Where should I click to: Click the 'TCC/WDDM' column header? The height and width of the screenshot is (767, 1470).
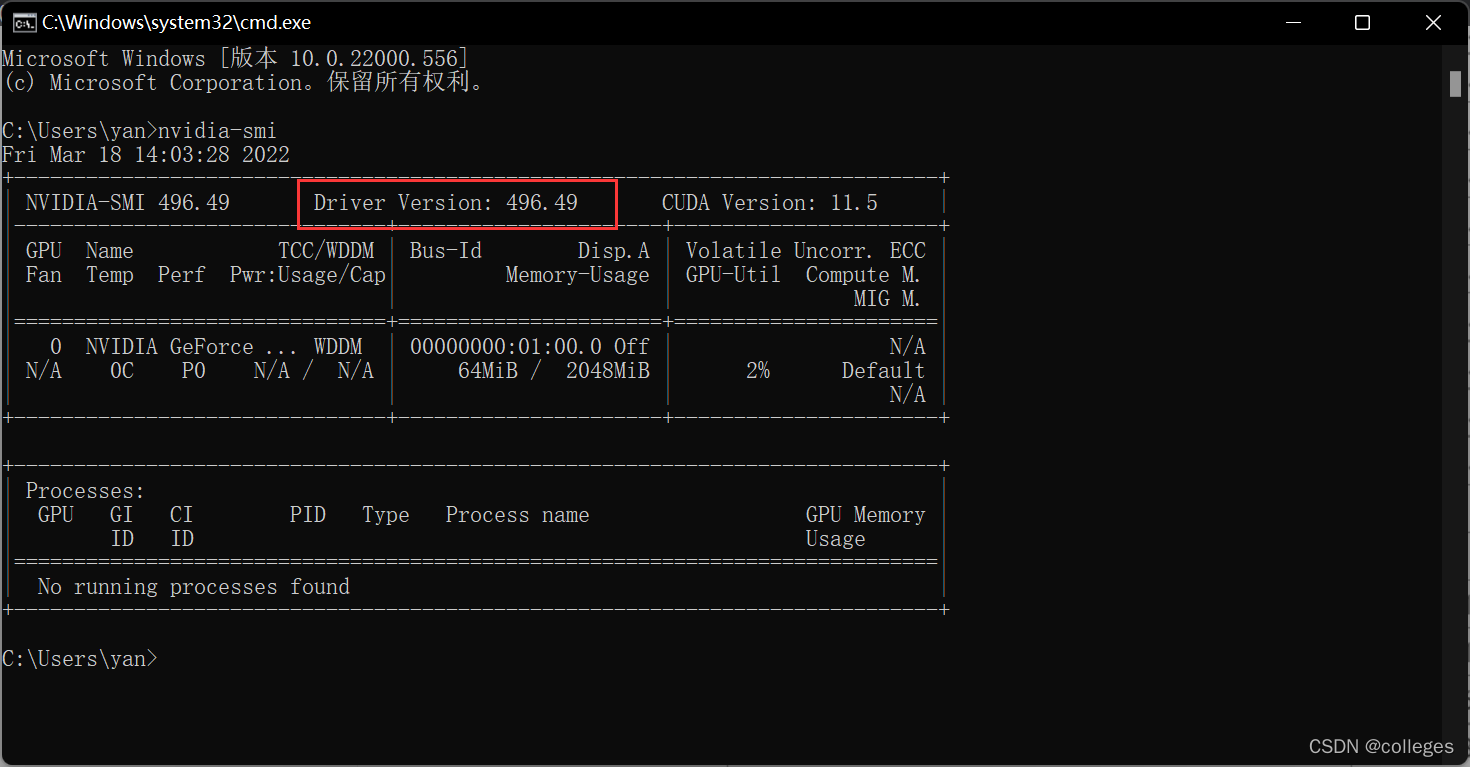pyautogui.click(x=326, y=251)
